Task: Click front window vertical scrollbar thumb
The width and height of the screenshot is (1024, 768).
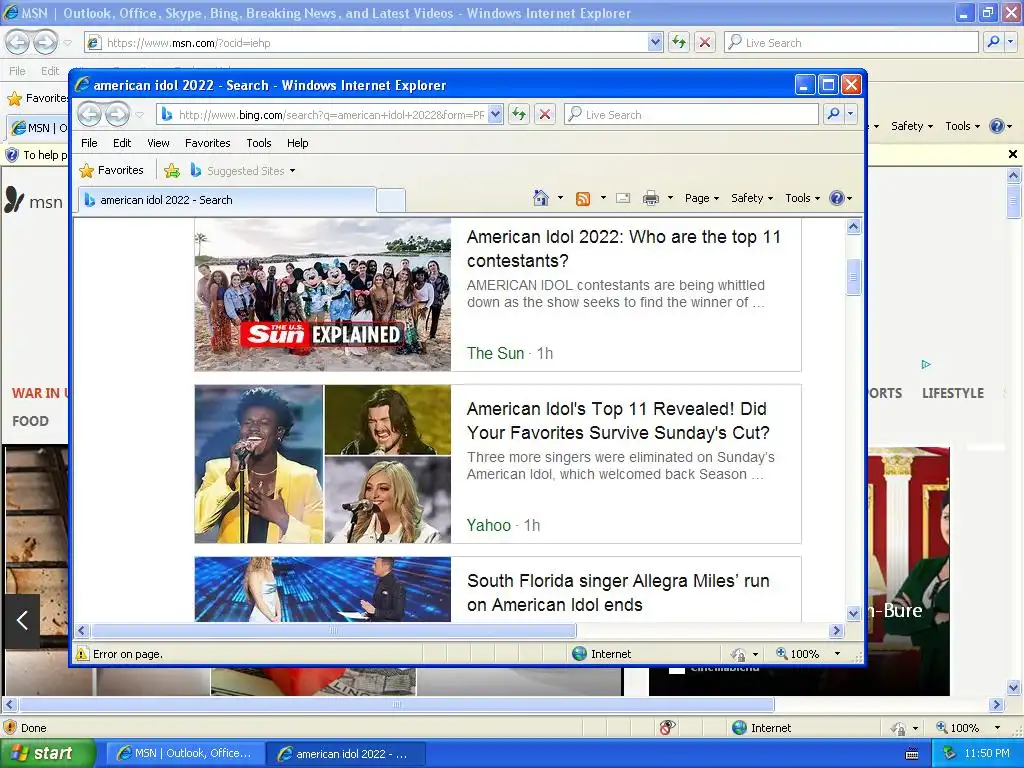Action: point(853,277)
